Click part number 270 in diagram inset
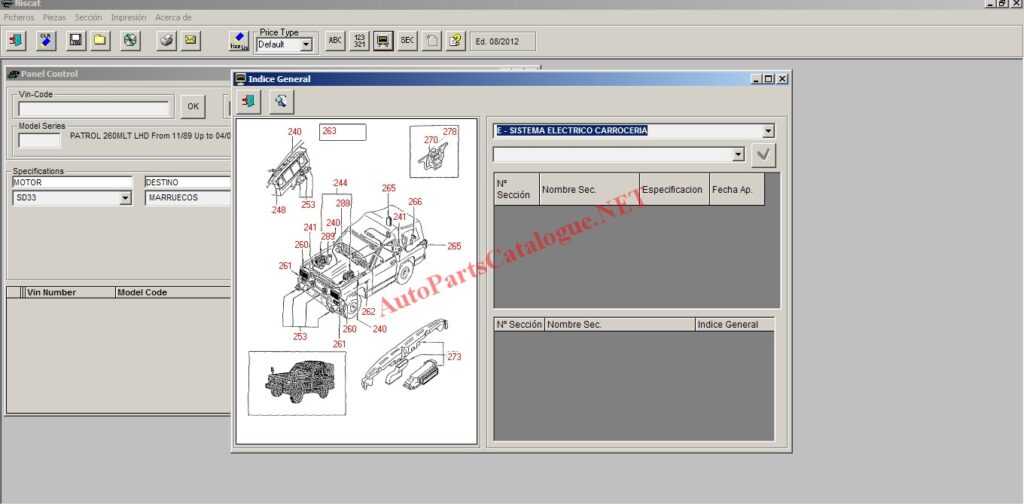1024x504 pixels. pos(430,140)
